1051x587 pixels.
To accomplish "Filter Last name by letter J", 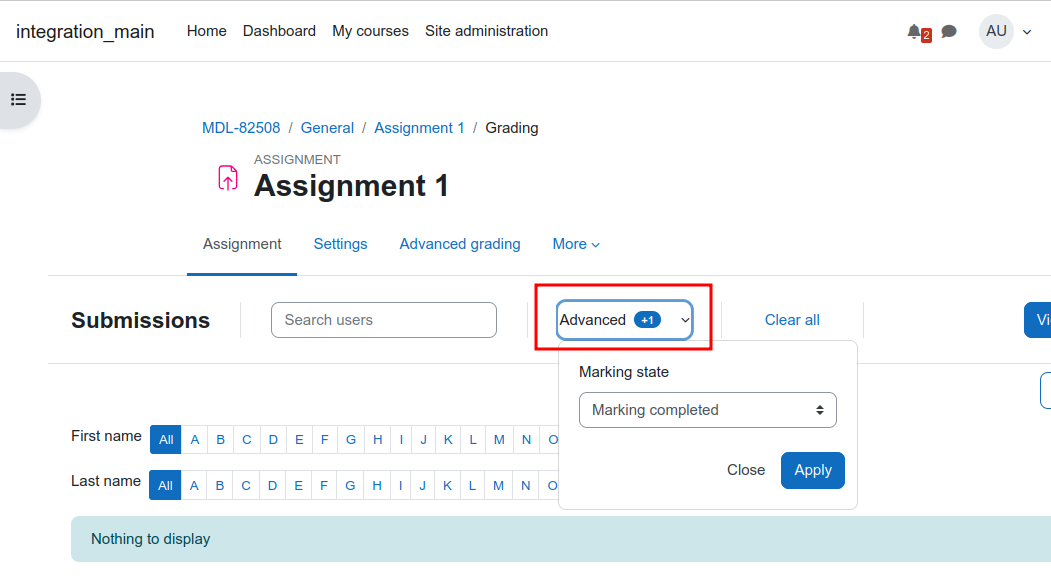I will (422, 485).
